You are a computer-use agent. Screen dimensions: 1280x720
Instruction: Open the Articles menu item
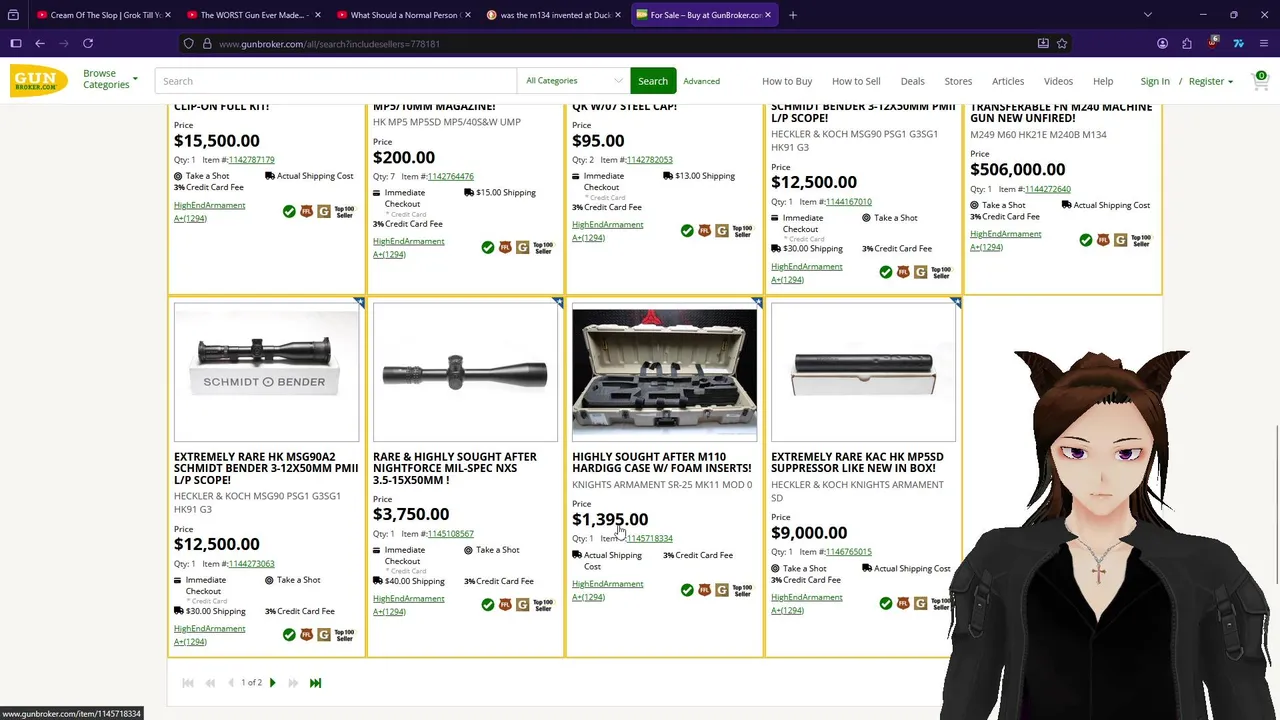coord(1008,81)
